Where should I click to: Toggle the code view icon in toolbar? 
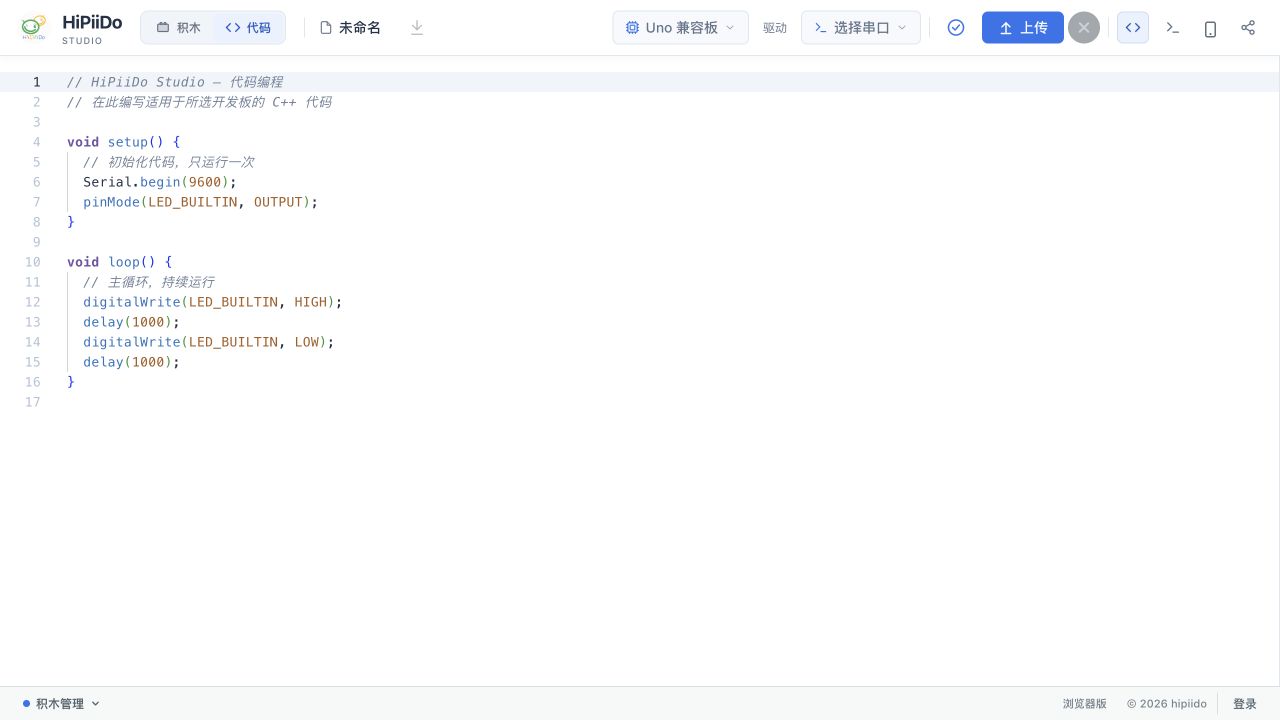(x=1133, y=28)
